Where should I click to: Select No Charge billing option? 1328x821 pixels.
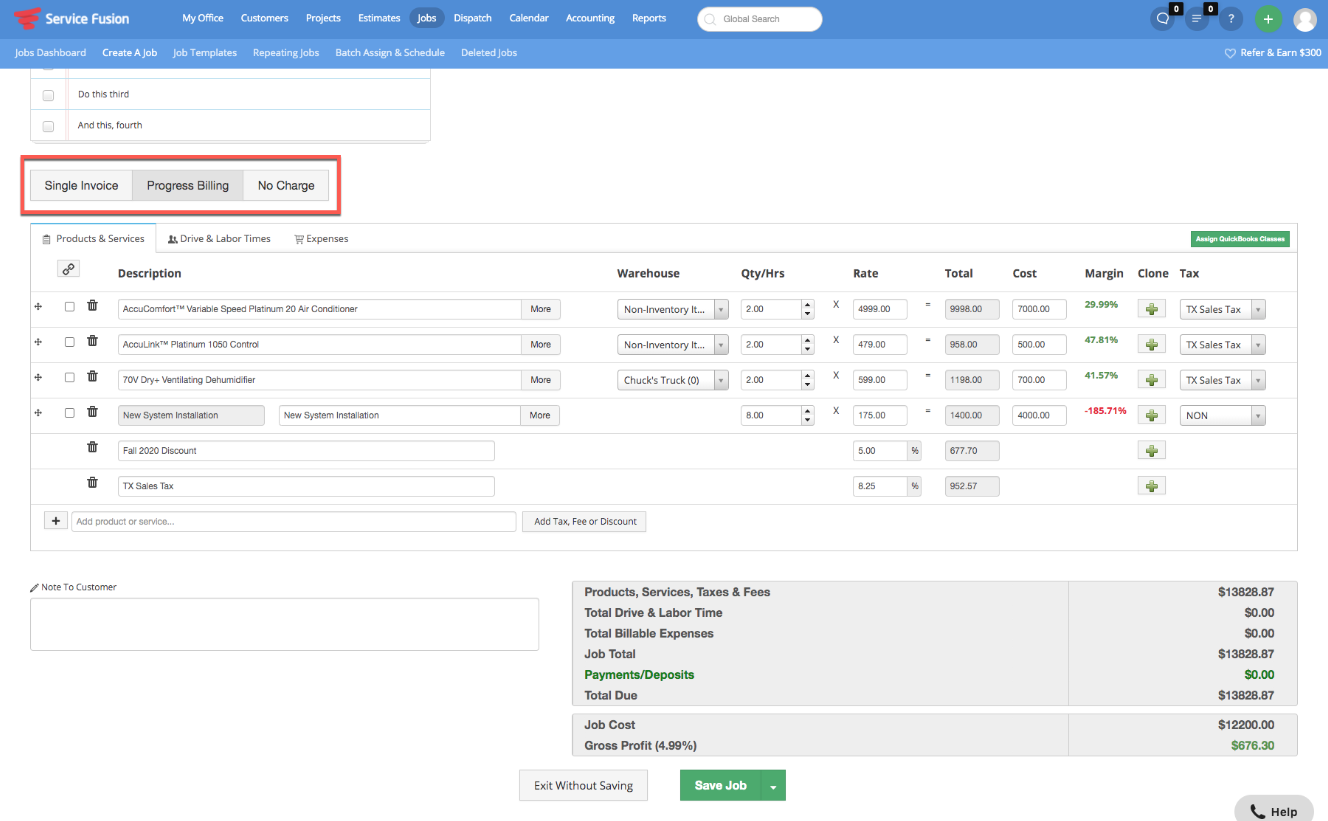point(286,185)
